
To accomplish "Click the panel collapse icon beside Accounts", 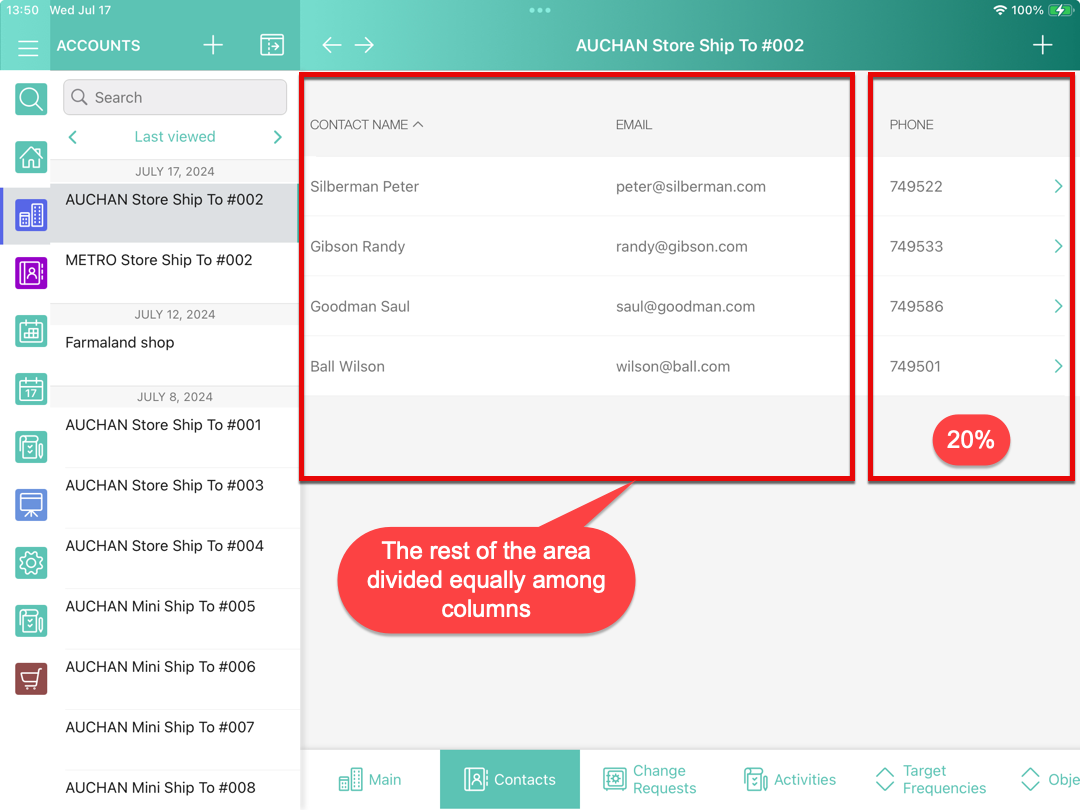I will [271, 45].
